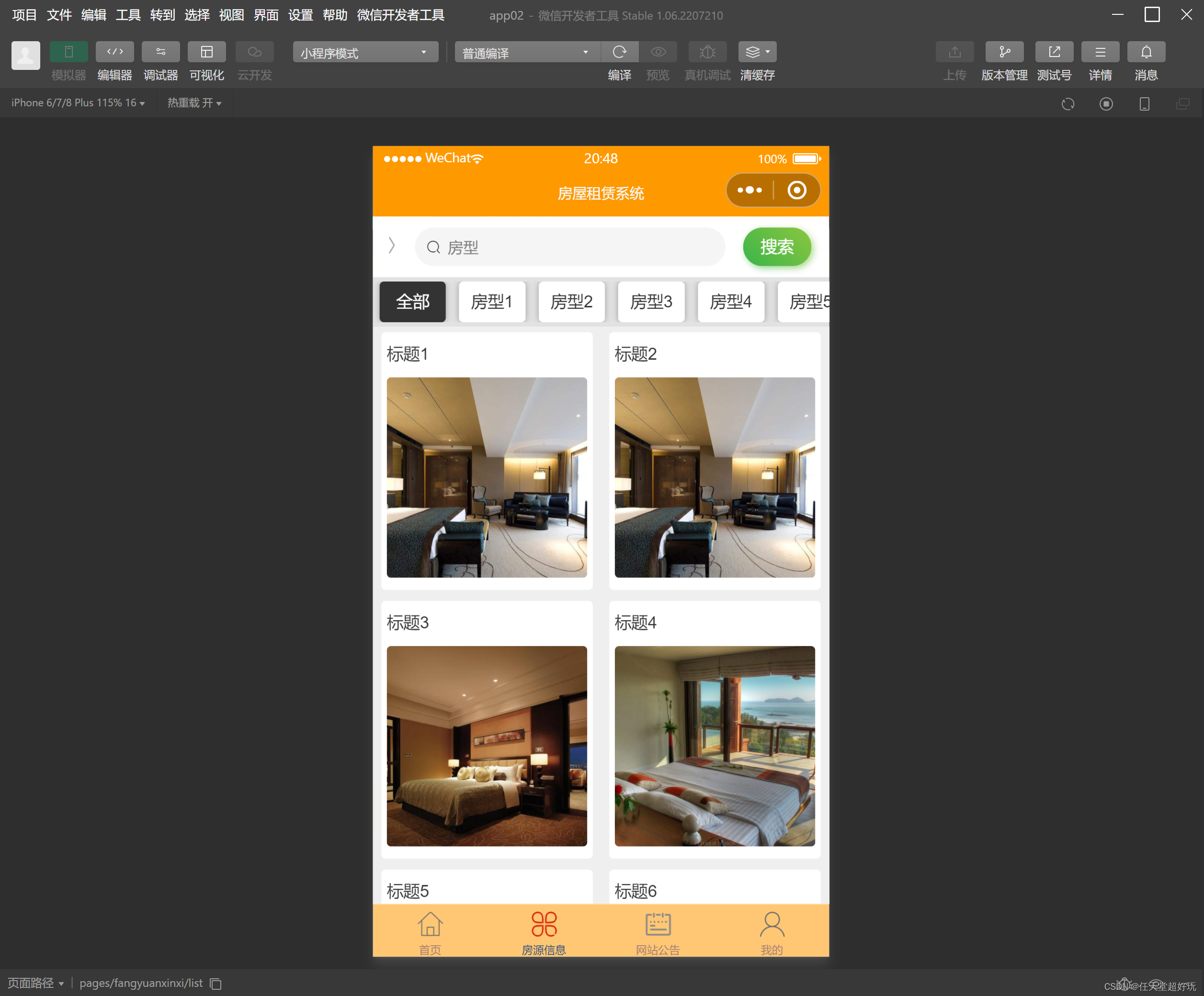Screen dimensions: 1204x996
Task: Click the green 搜索 button
Action: click(x=777, y=247)
